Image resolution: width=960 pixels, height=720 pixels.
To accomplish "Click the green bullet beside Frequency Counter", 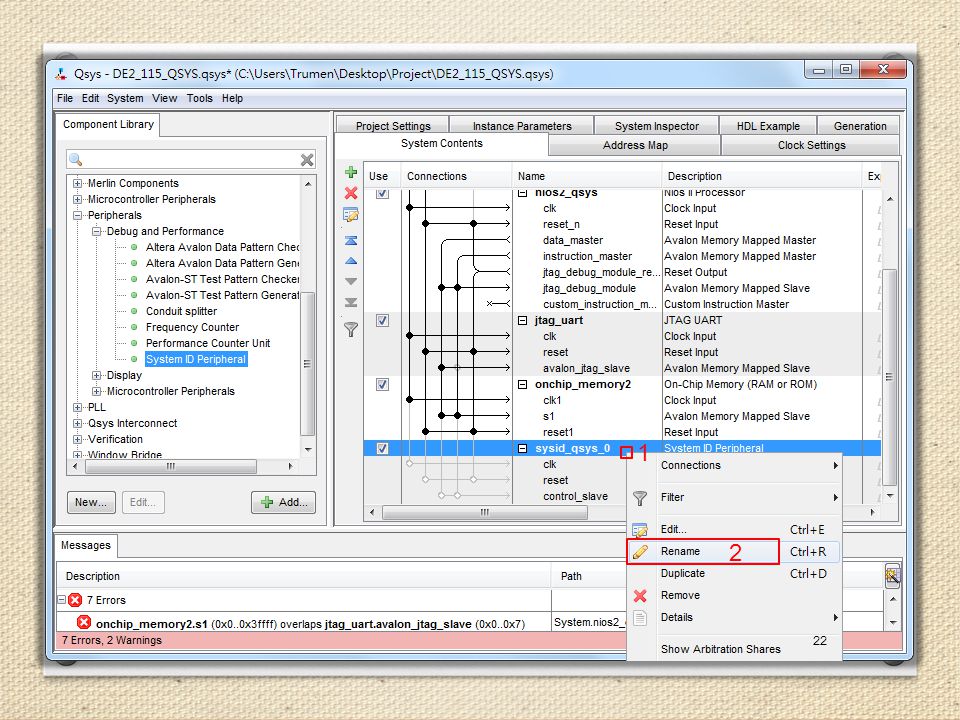I will 134,327.
